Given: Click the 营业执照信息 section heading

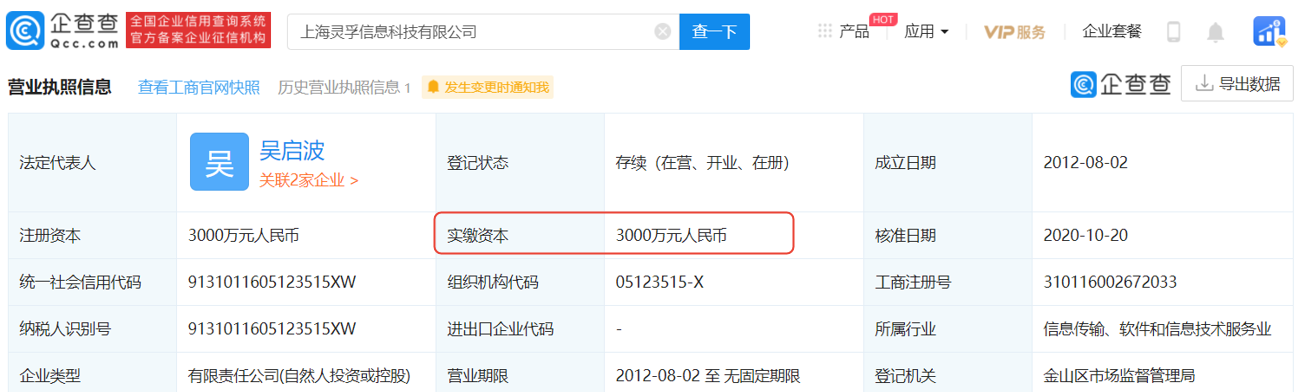Looking at the screenshot, I should (x=60, y=86).
